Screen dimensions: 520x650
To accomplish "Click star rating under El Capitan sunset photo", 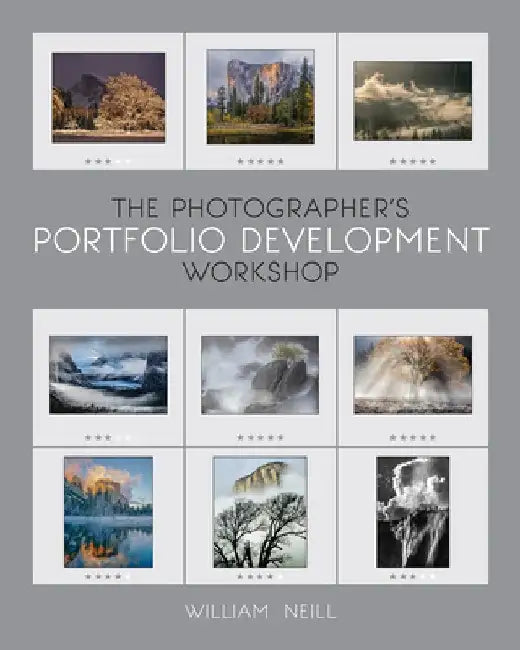I will [260, 161].
